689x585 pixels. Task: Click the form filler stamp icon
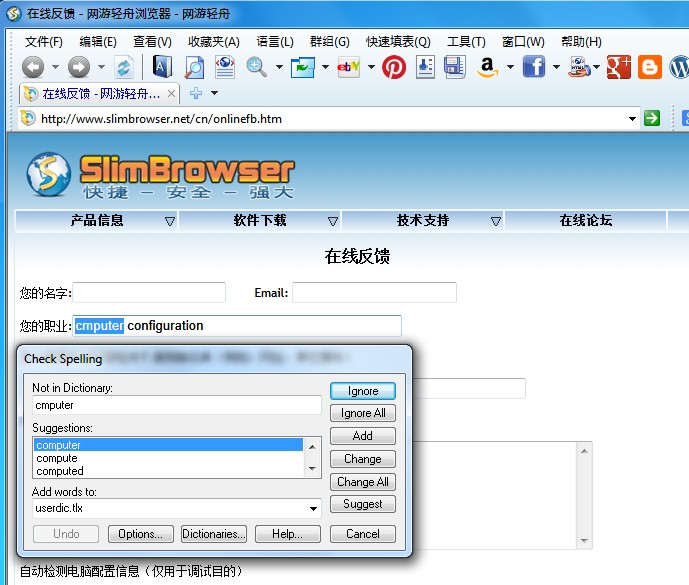point(425,67)
